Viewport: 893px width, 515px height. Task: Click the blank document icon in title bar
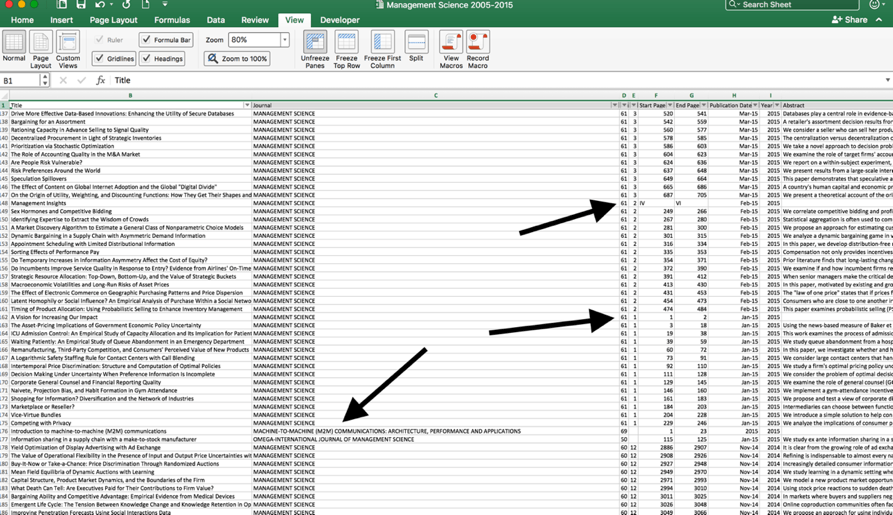146,5
